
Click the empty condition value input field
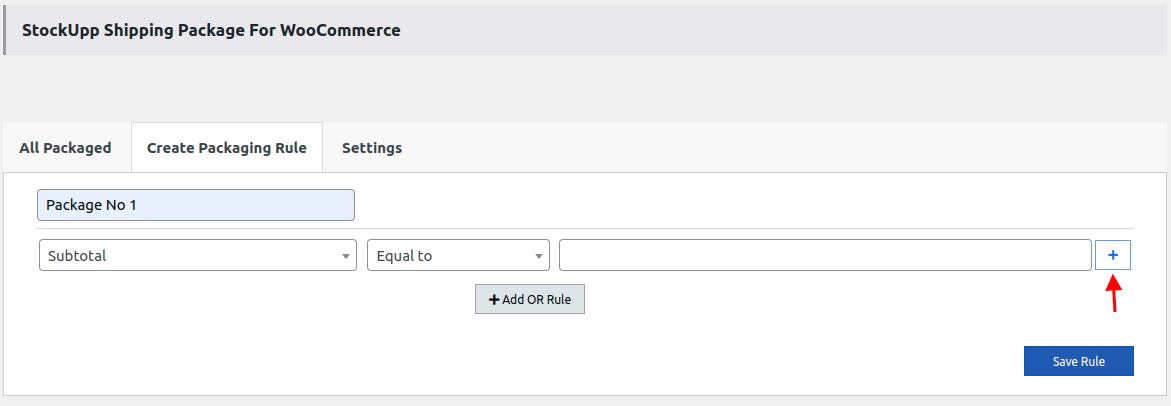824,255
